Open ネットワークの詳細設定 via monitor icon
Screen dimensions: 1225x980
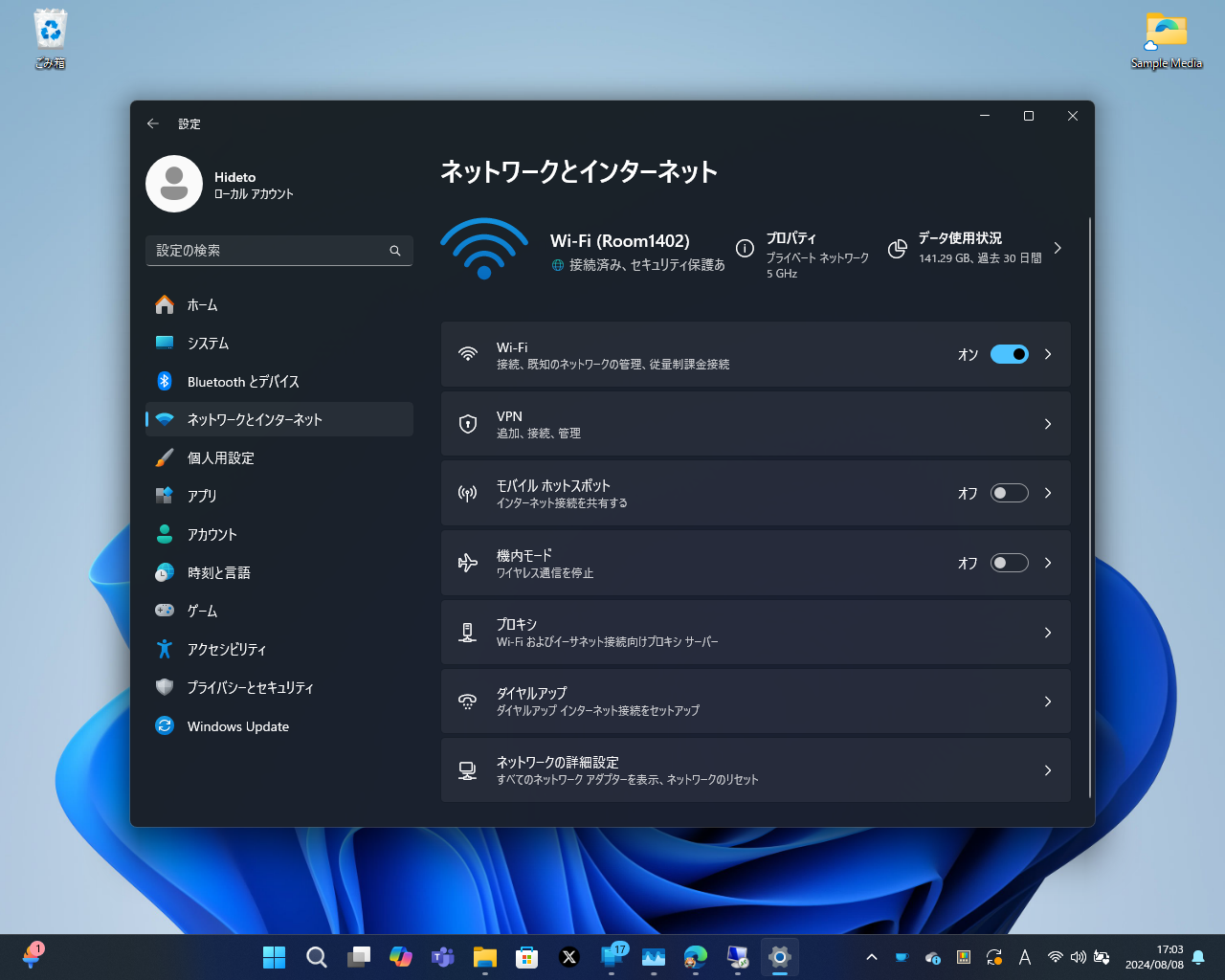(467, 770)
